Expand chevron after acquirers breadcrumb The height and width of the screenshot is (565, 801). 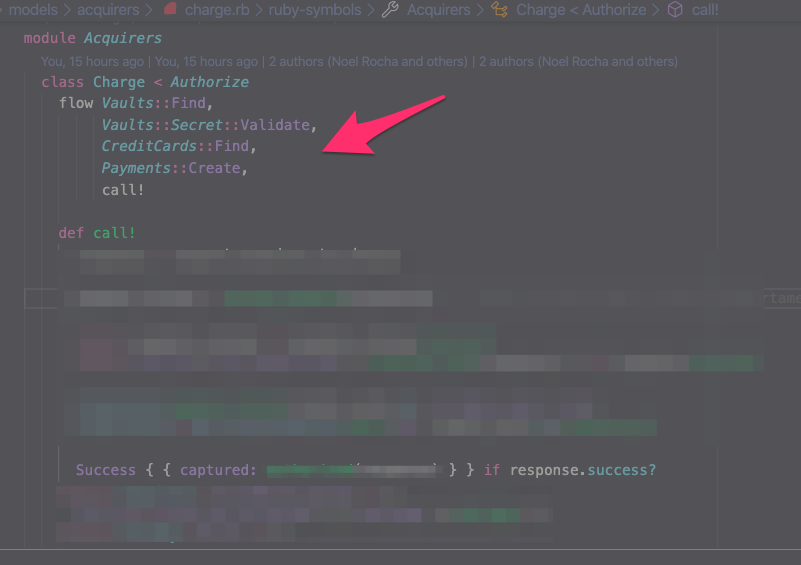pyautogui.click(x=149, y=10)
